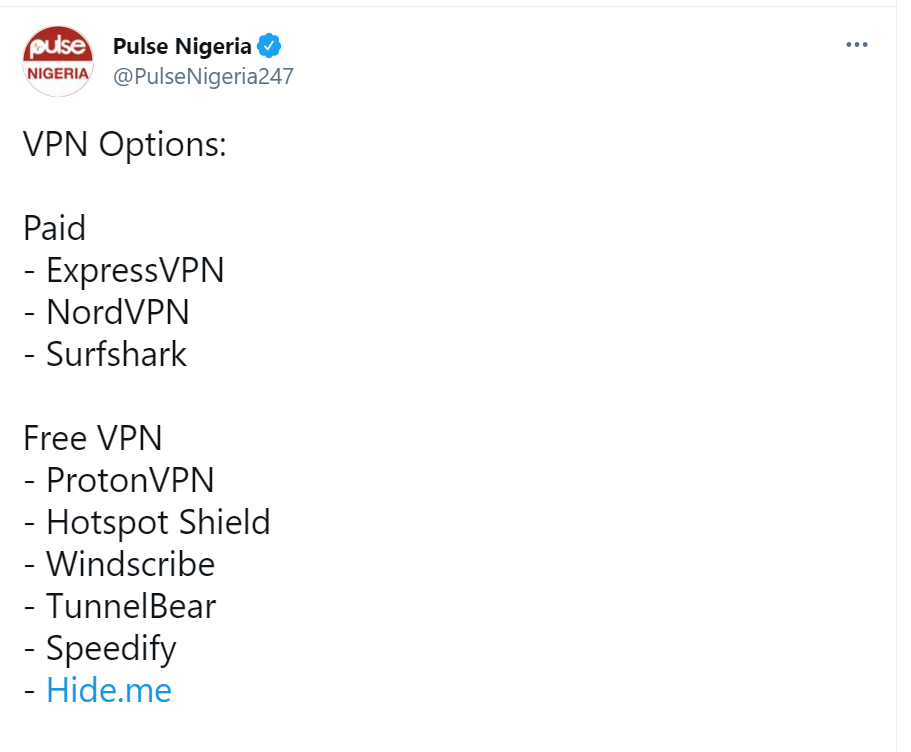Viewport: 911px width, 752px height.
Task: Select the Windscribe list entry
Action: pyautogui.click(x=130, y=564)
